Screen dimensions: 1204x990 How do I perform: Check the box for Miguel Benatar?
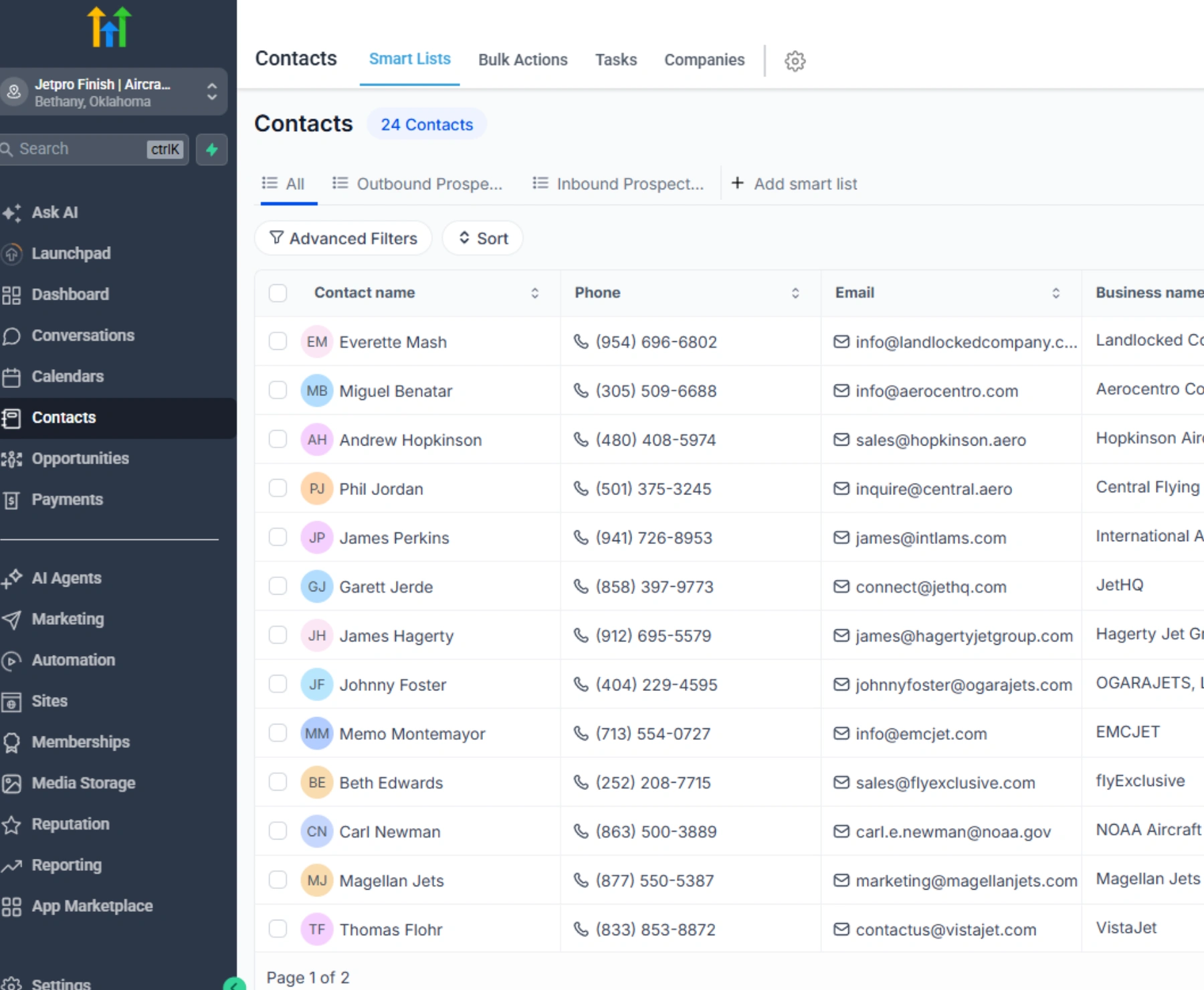278,390
